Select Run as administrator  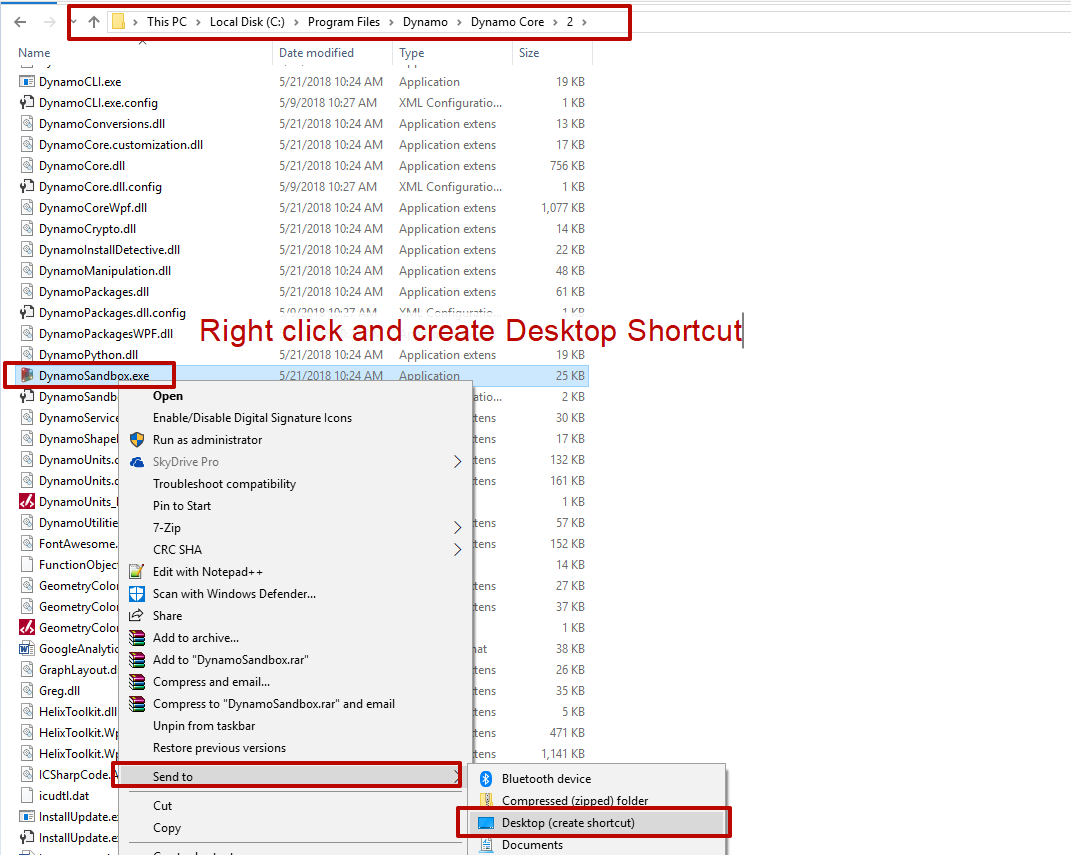pyautogui.click(x=208, y=440)
